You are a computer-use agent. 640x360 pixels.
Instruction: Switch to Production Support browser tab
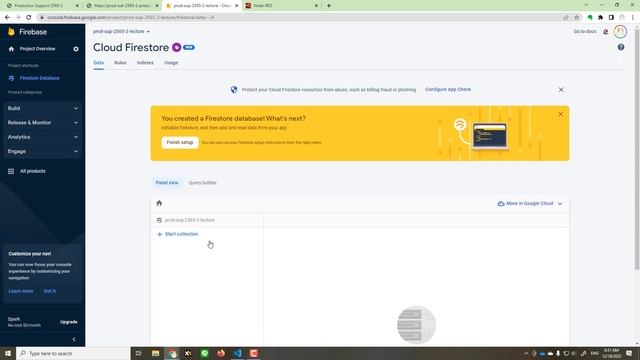tap(42, 6)
